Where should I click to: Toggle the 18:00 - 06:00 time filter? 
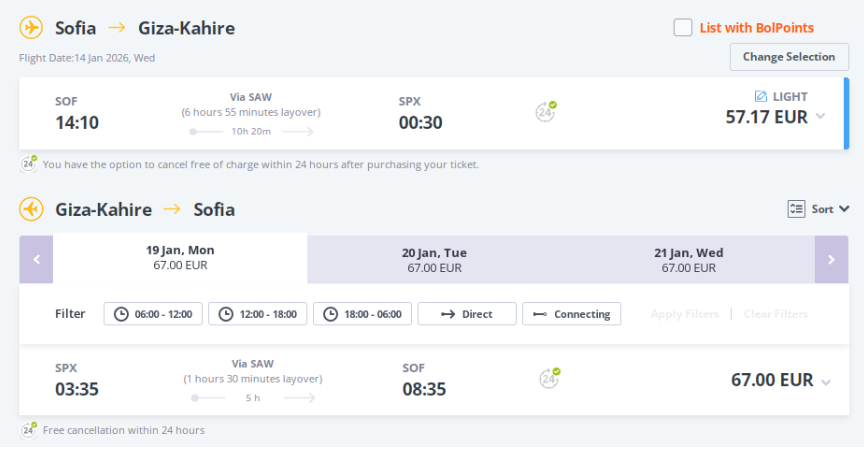(362, 314)
